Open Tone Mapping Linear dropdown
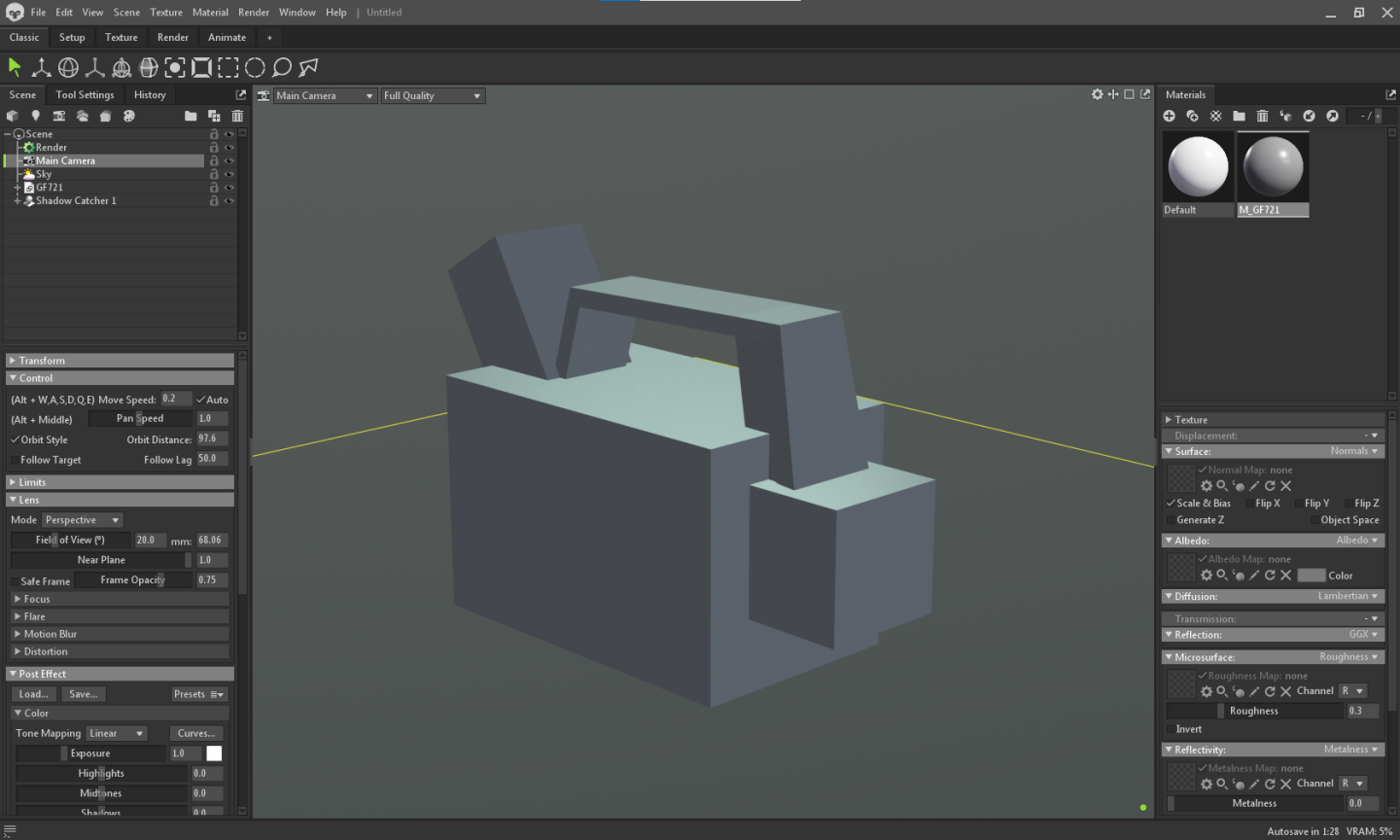1400x840 pixels. (x=116, y=734)
